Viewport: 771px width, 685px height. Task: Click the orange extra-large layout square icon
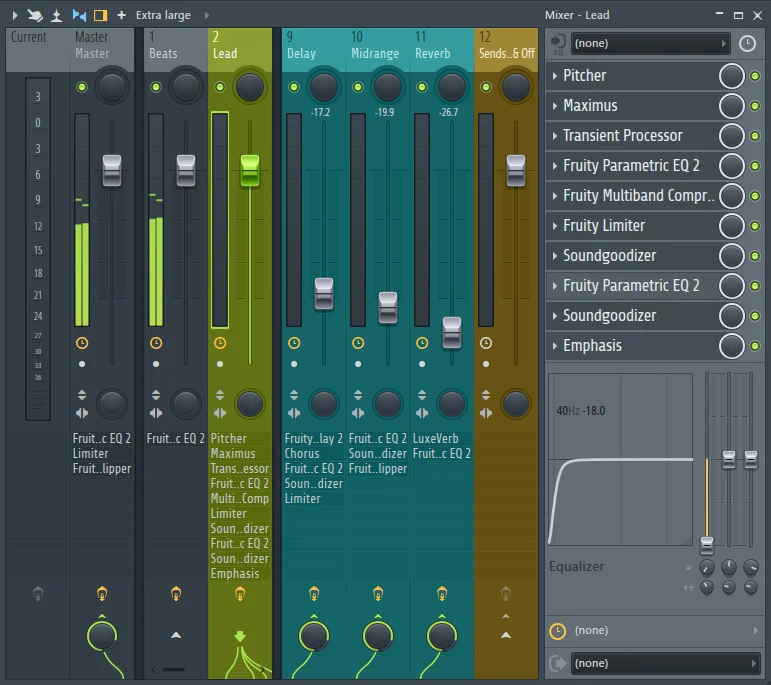pyautogui.click(x=100, y=16)
